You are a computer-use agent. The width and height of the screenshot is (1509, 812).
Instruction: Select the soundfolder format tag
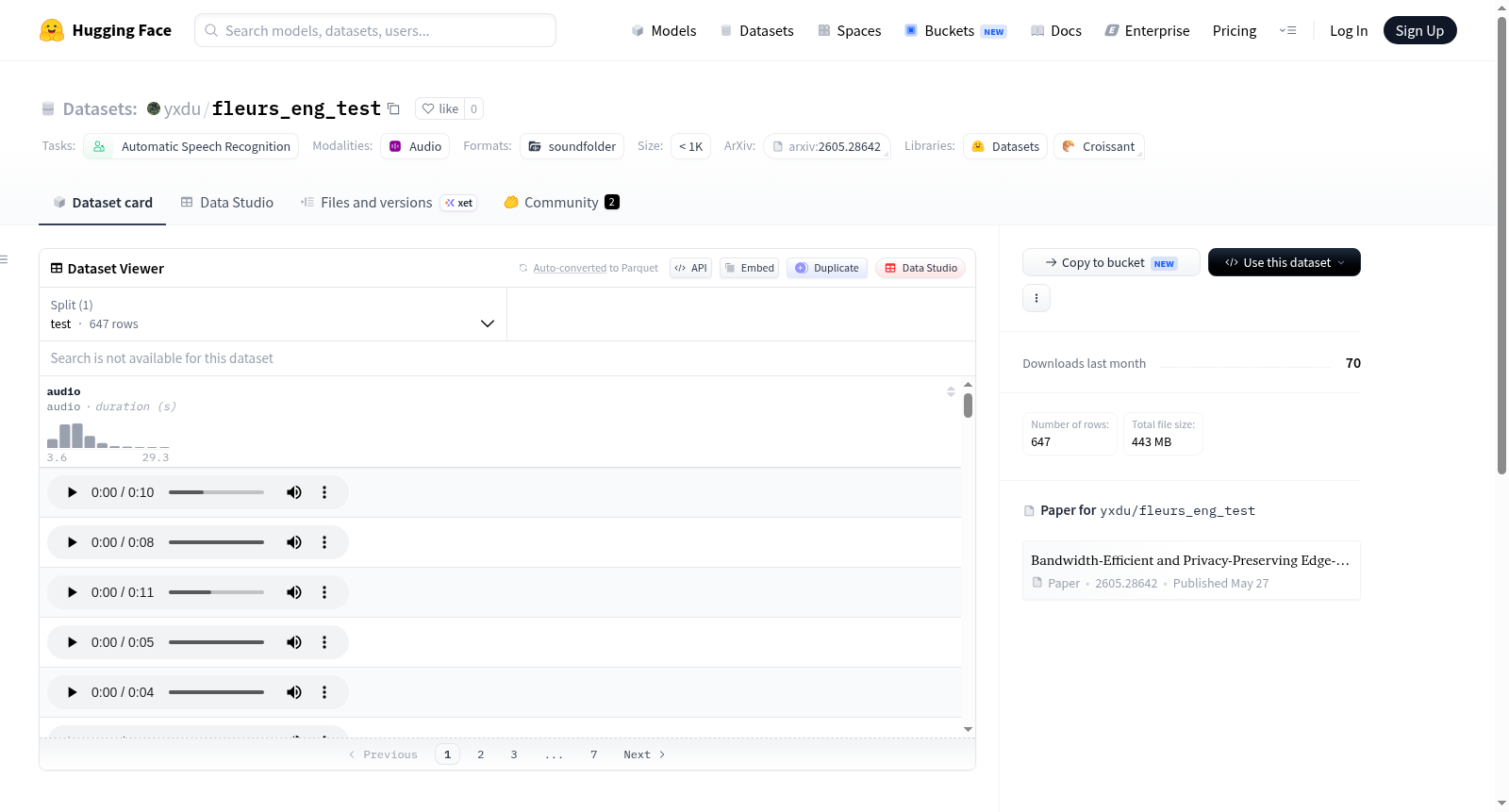click(x=572, y=146)
